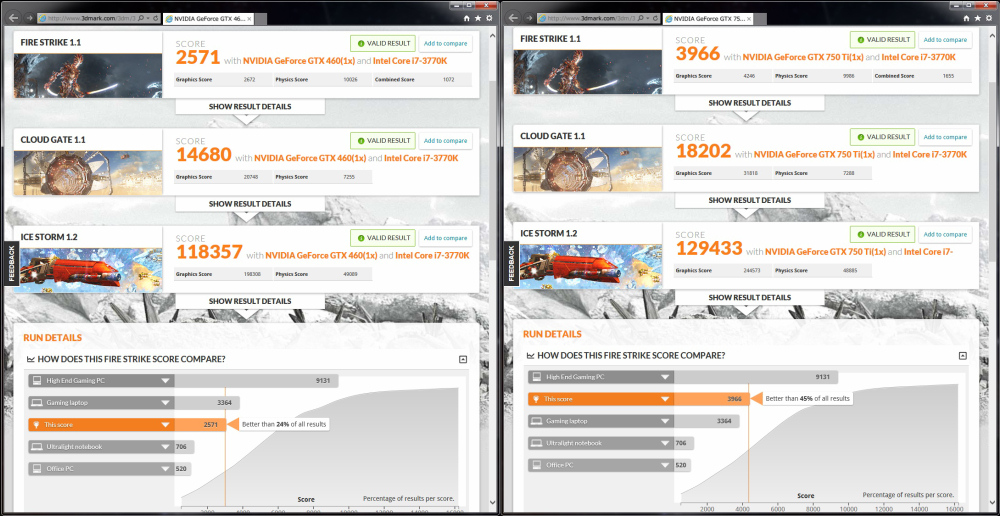1000x516 pixels.
Task: Open Favorites star in the right browser window
Action: [978, 18]
